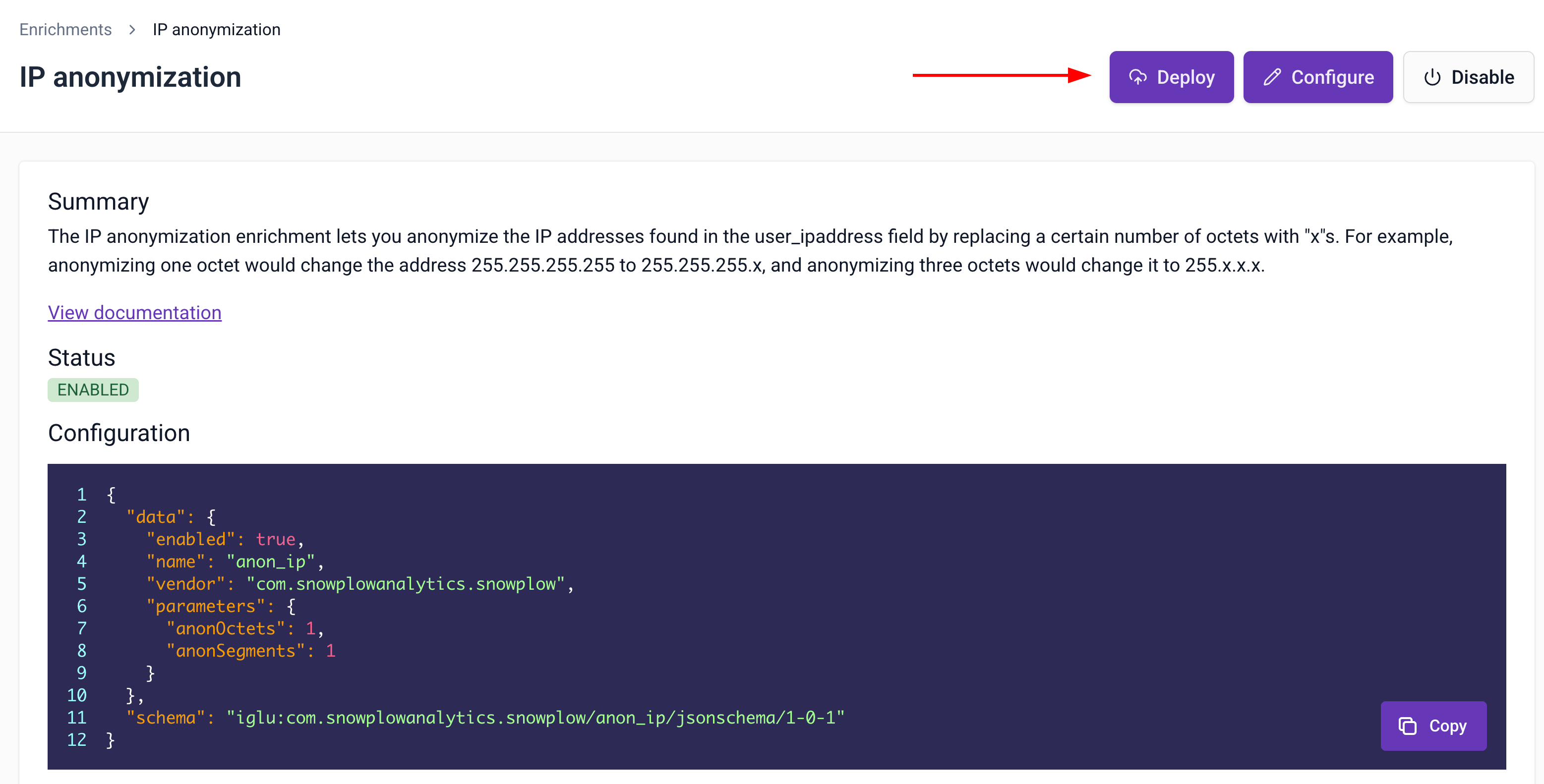Click the "enabled": true code line
Image resolution: width=1544 pixels, height=784 pixels.
click(225, 539)
